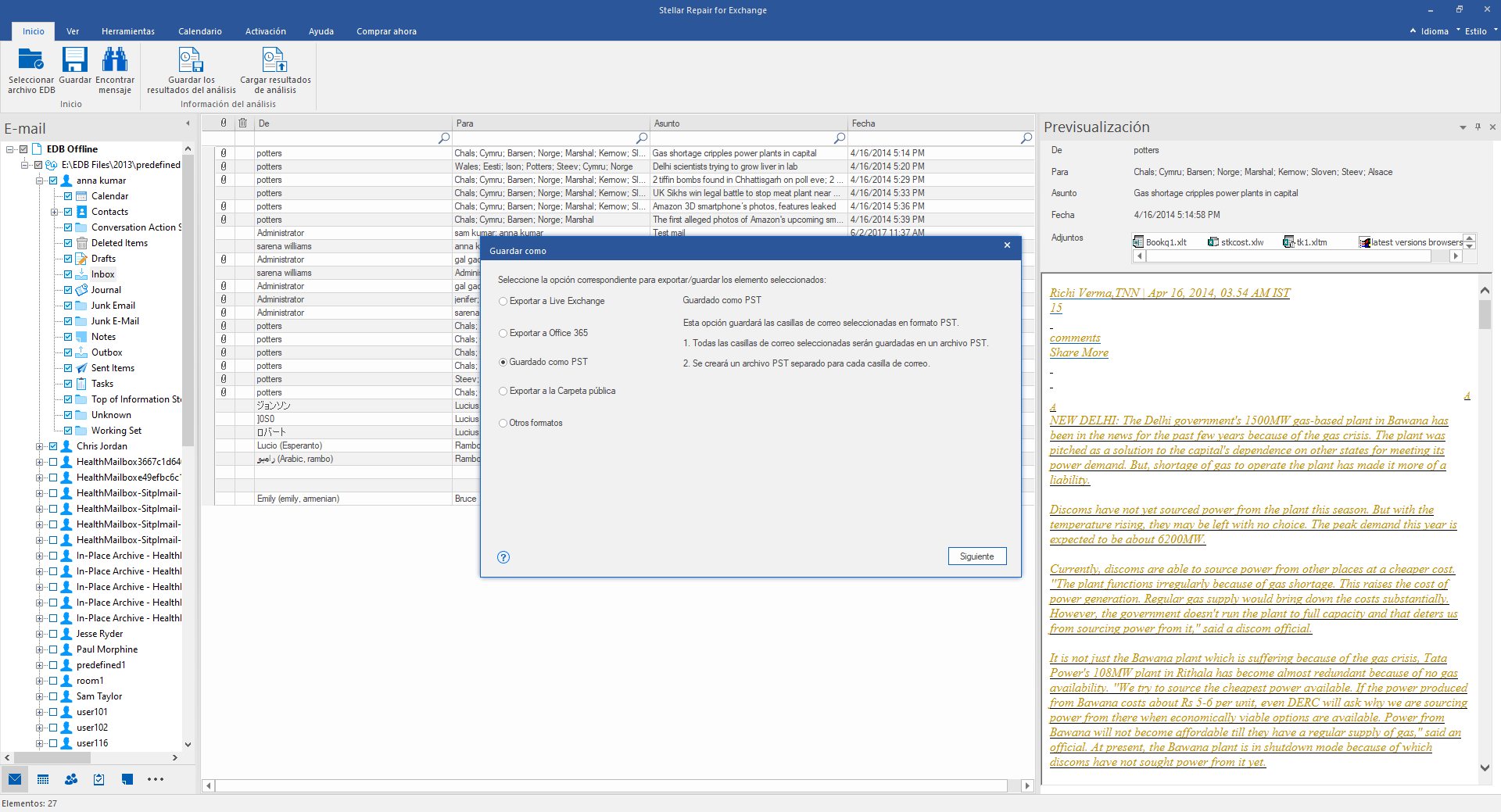Open stkcost.xlw attachment
This screenshot has height=812, width=1501.
coord(1236,242)
